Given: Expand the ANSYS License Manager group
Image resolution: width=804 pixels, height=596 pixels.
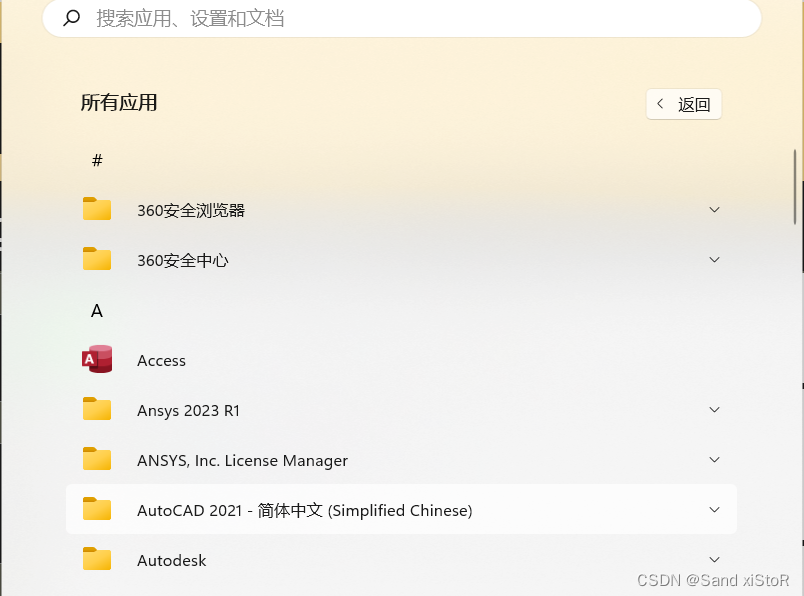Looking at the screenshot, I should click(x=714, y=460).
